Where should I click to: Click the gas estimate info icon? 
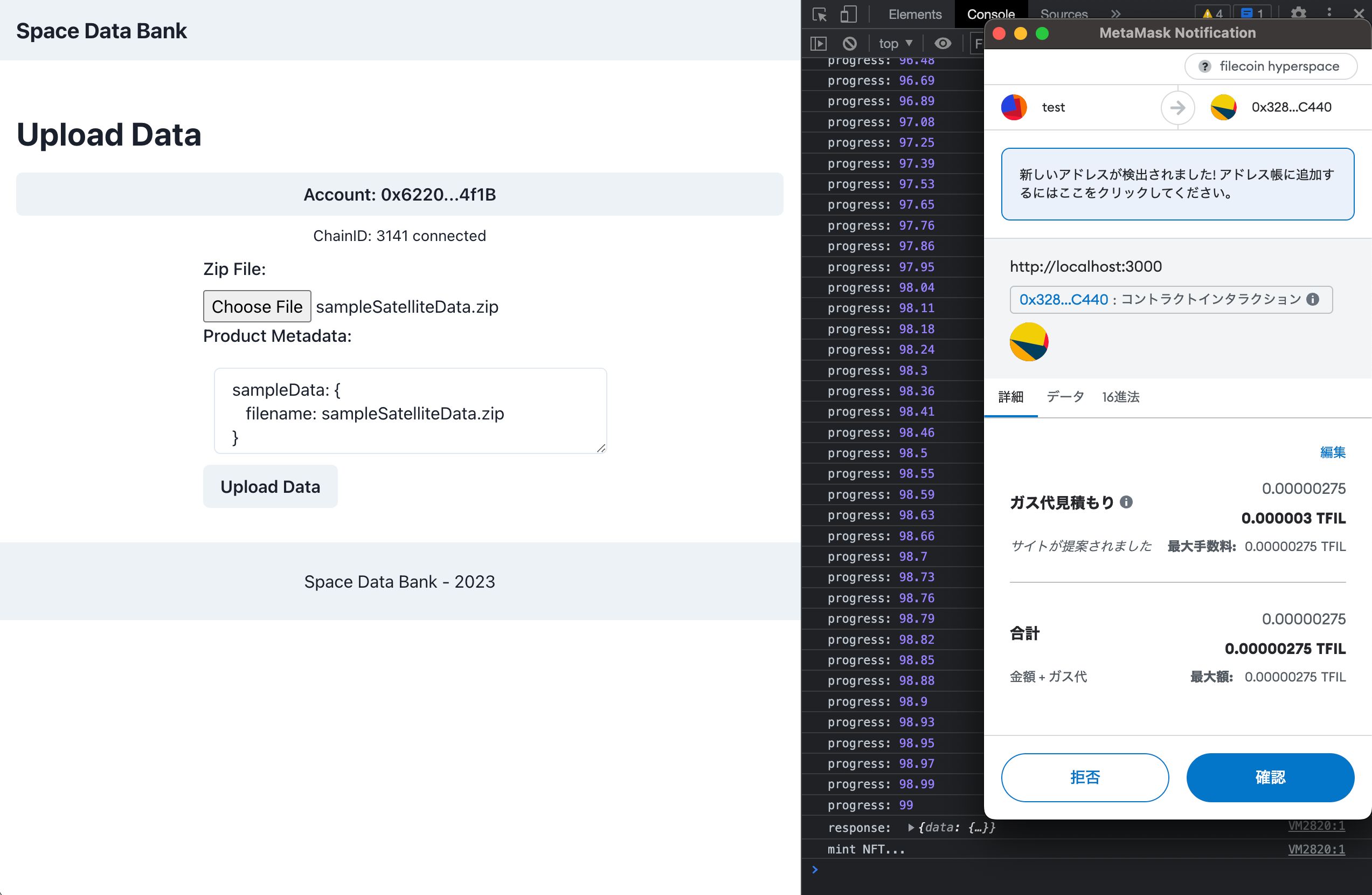tap(1126, 502)
